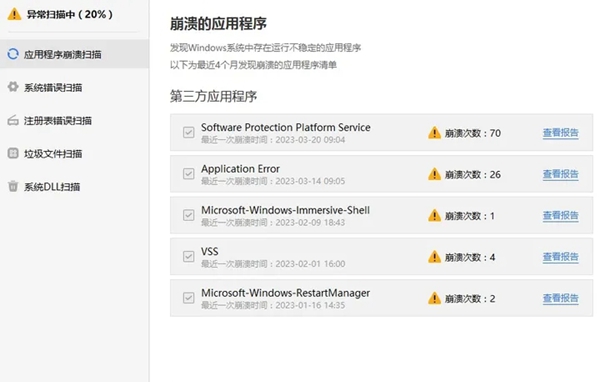Click the 异常扫描中 (20%) progress status
Viewport: 600px width, 382px height.
pos(70,15)
